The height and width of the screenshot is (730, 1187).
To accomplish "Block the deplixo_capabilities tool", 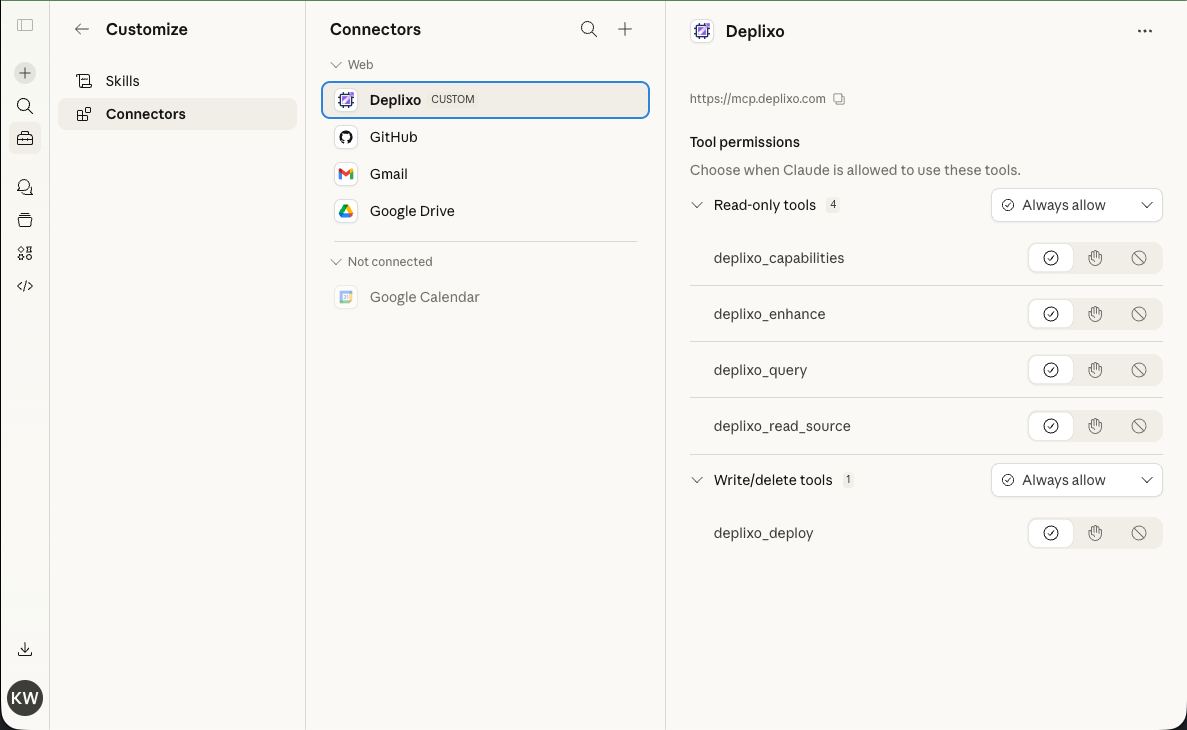I will click(1139, 258).
